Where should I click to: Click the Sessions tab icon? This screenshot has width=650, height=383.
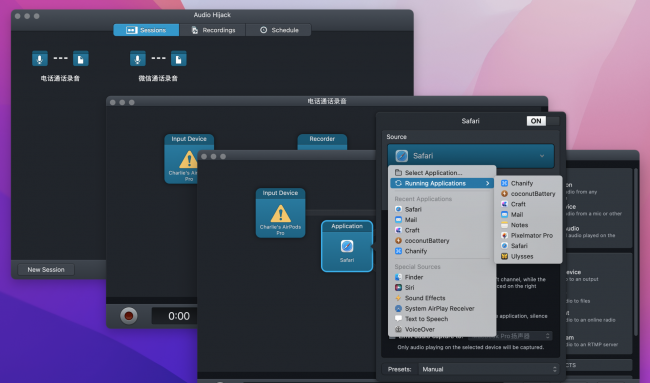click(x=131, y=30)
